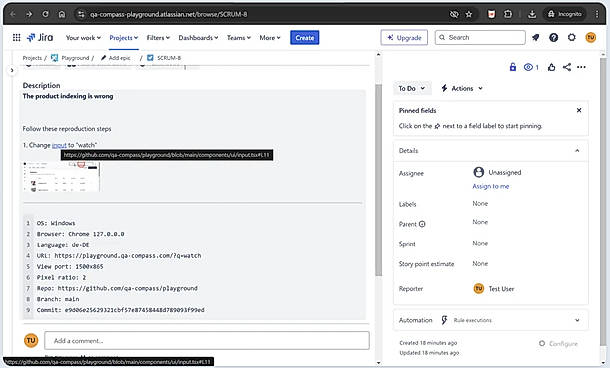Open the To Do status dropdown
This screenshot has width=610, height=368.
412,89
